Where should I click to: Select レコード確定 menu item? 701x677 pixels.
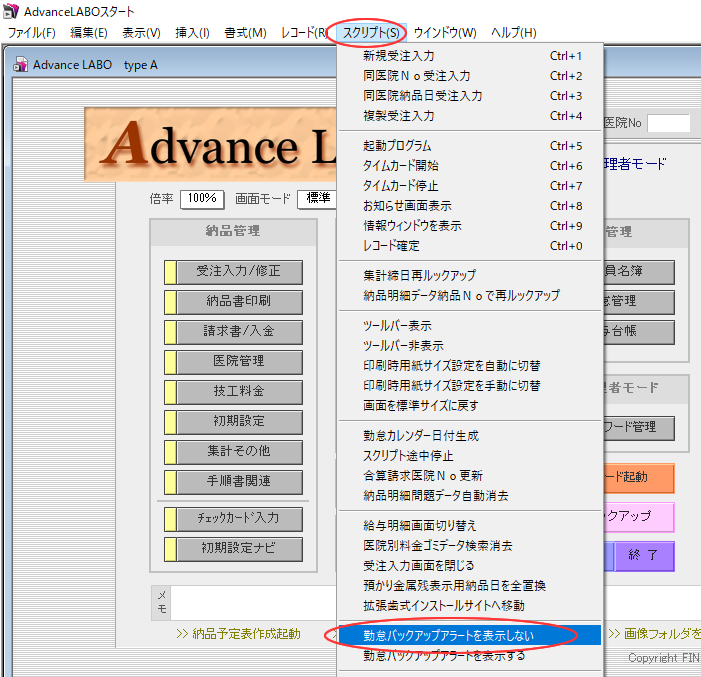tap(469, 245)
